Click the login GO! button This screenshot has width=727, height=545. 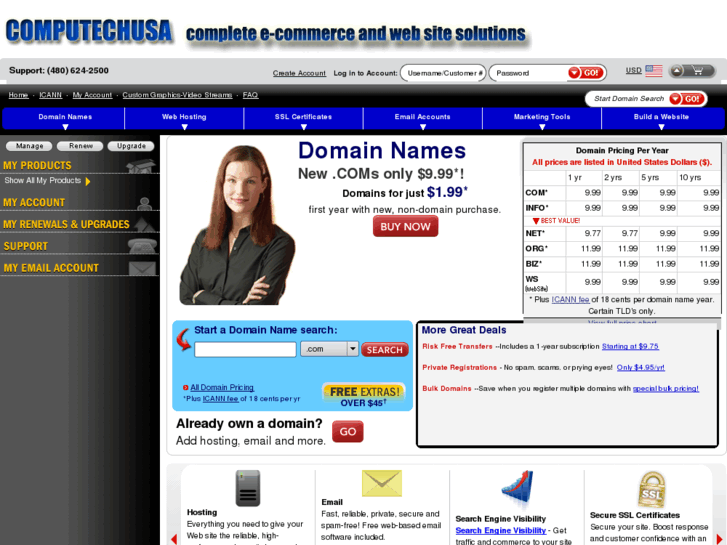pos(586,73)
